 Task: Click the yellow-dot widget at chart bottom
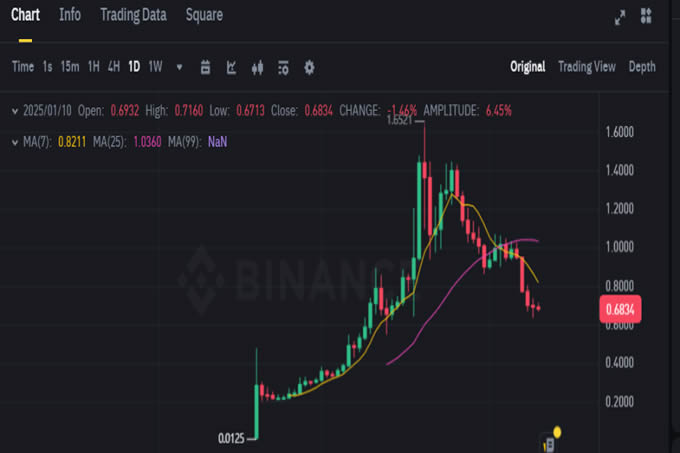(551, 438)
